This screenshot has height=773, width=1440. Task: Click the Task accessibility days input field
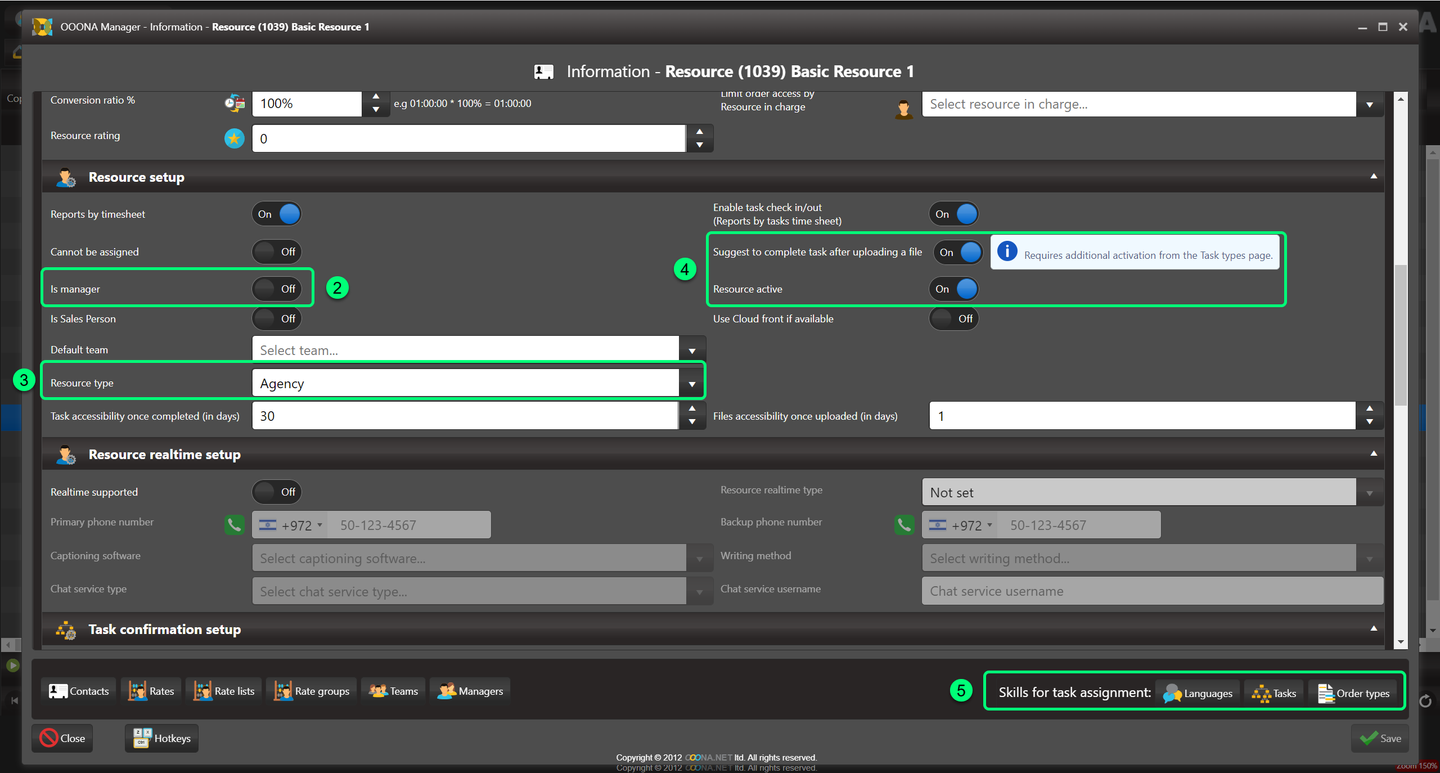point(465,416)
